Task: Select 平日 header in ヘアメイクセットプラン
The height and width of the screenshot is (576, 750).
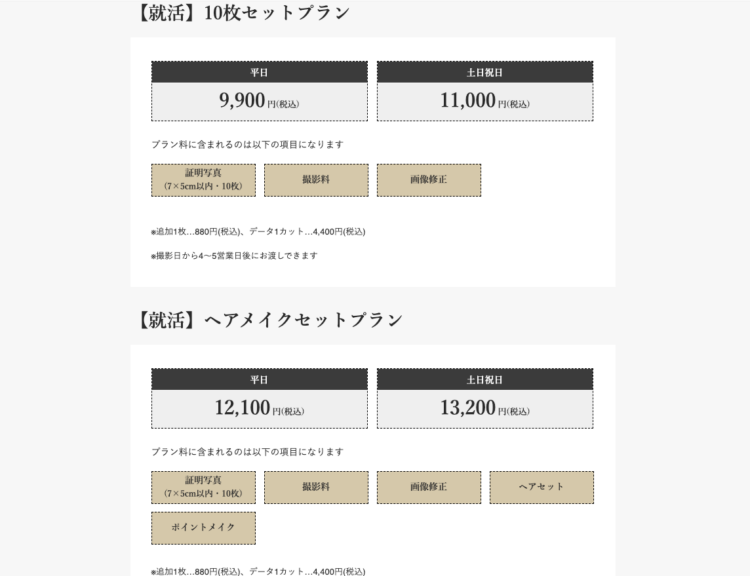Action: pyautogui.click(x=259, y=380)
